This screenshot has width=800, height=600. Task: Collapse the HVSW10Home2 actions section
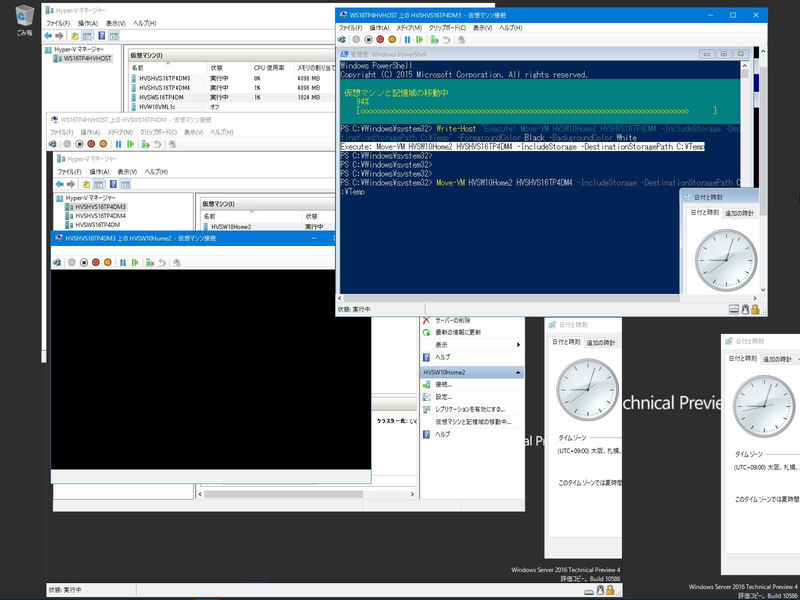(518, 372)
